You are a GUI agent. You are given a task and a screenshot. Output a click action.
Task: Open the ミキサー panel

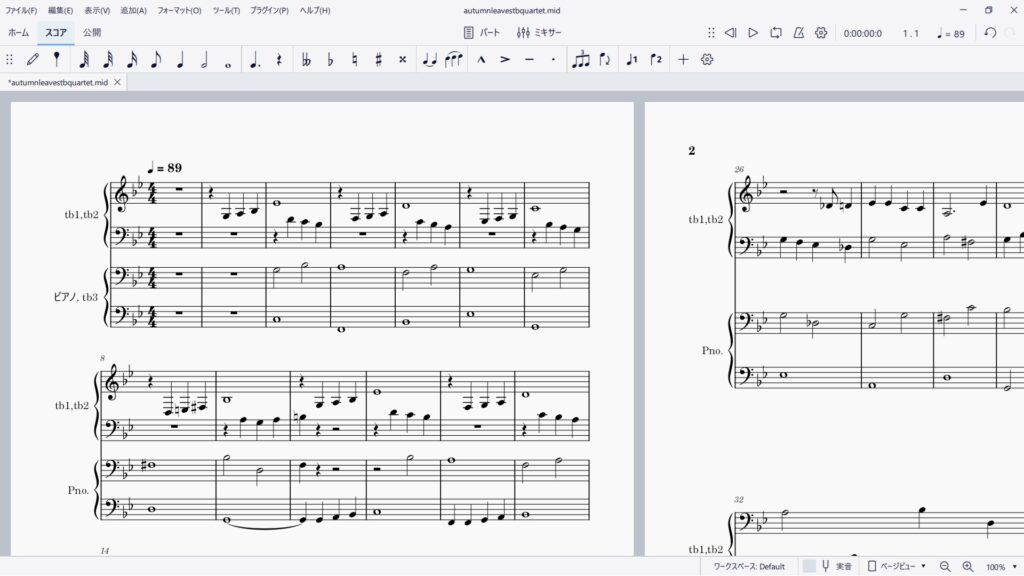pos(539,33)
